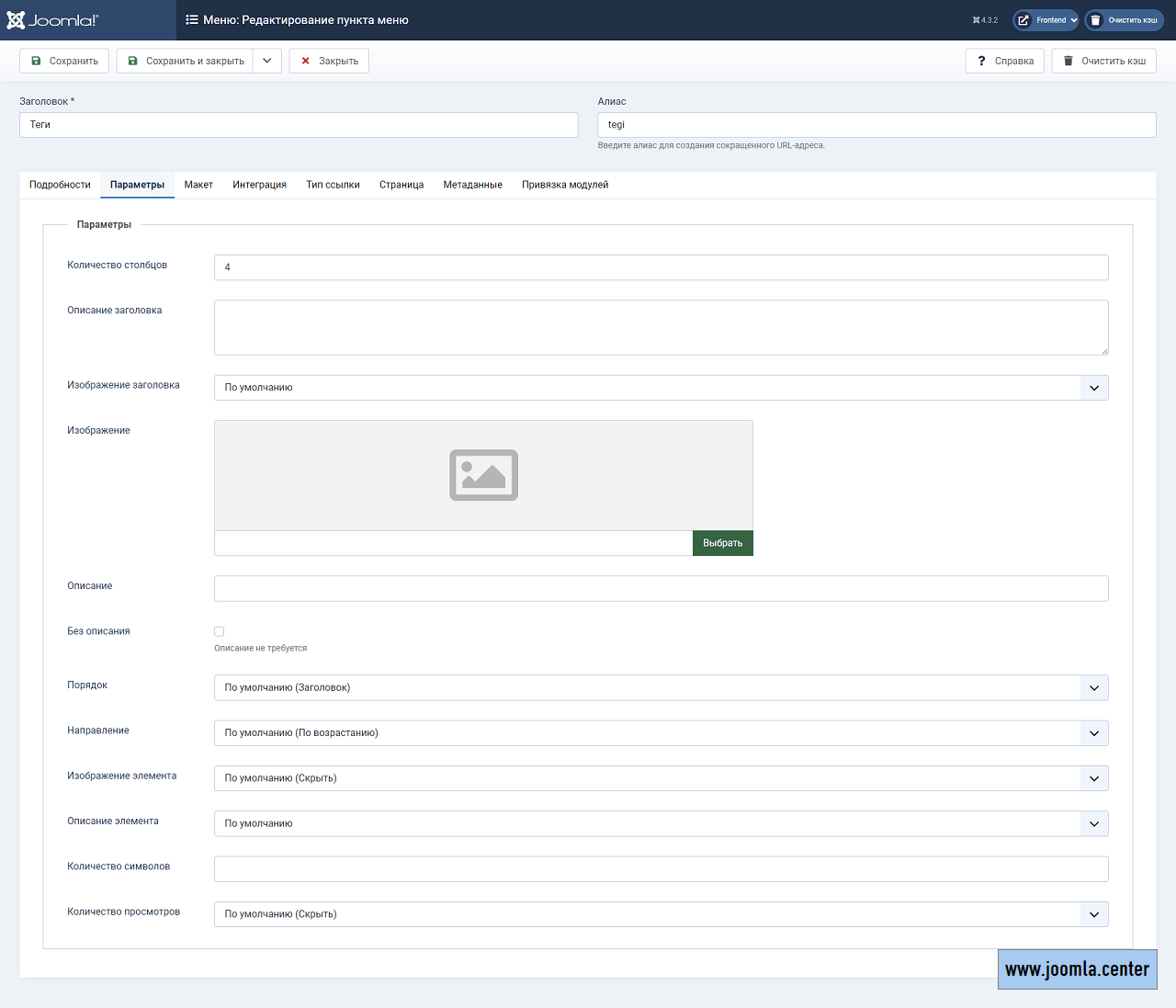
Task: Click the Joomla logo in header
Action: 52,20
